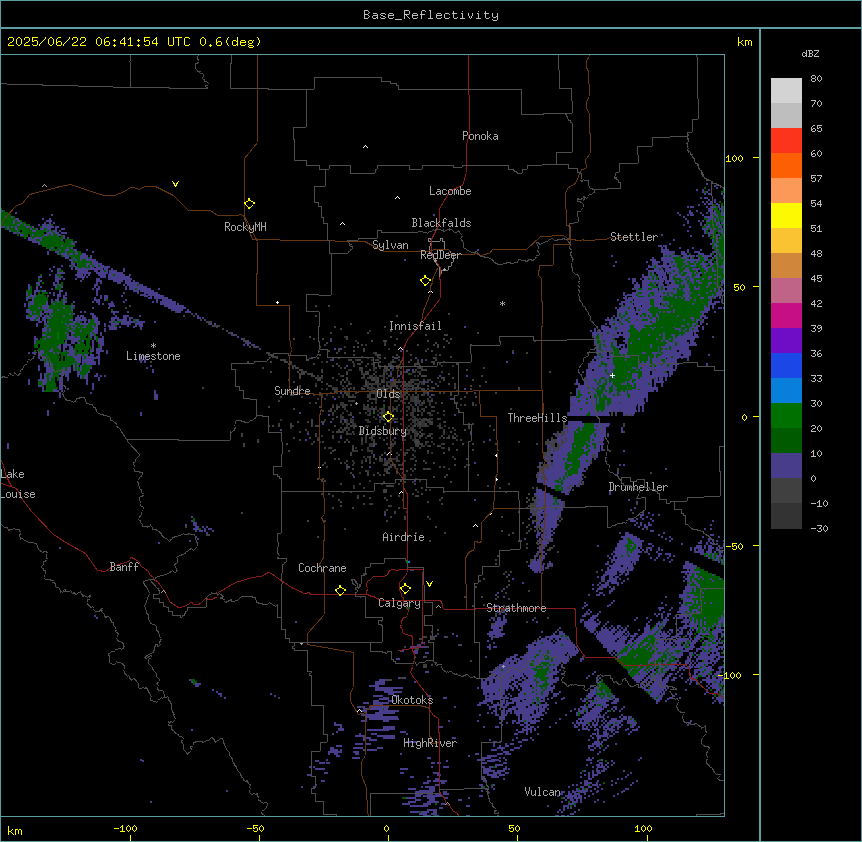Click the -100 tick label on right axis
Screen dimensions: 862x842
point(731,675)
